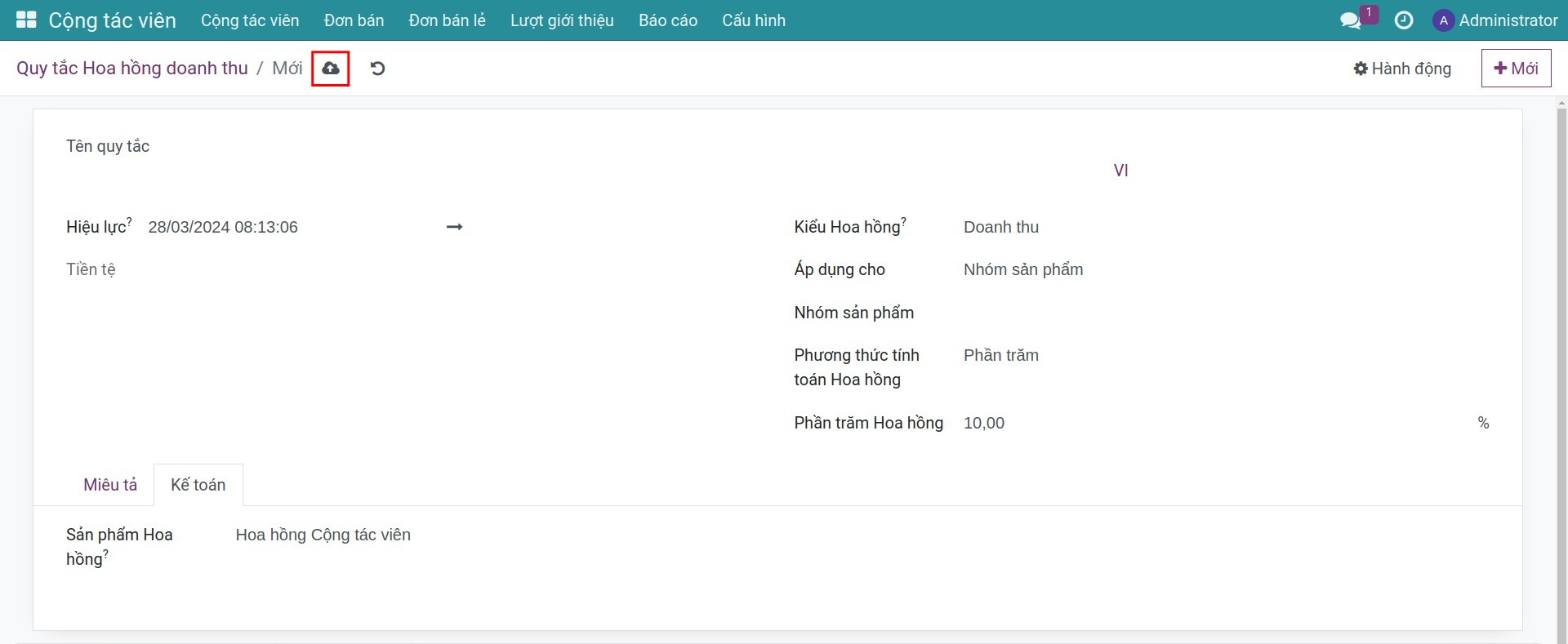1568x644 pixels.
Task: Open the Cấu hình menu
Action: point(754,20)
